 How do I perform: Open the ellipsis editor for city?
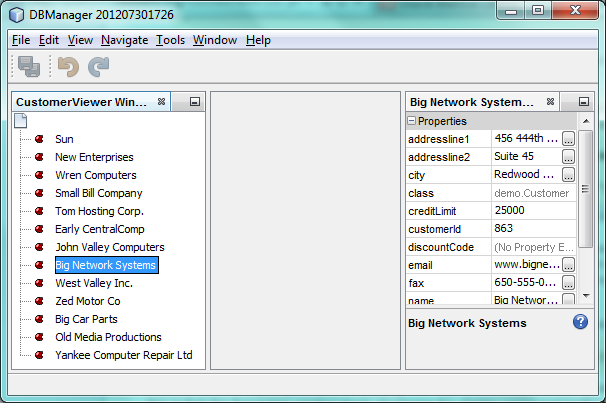point(568,175)
